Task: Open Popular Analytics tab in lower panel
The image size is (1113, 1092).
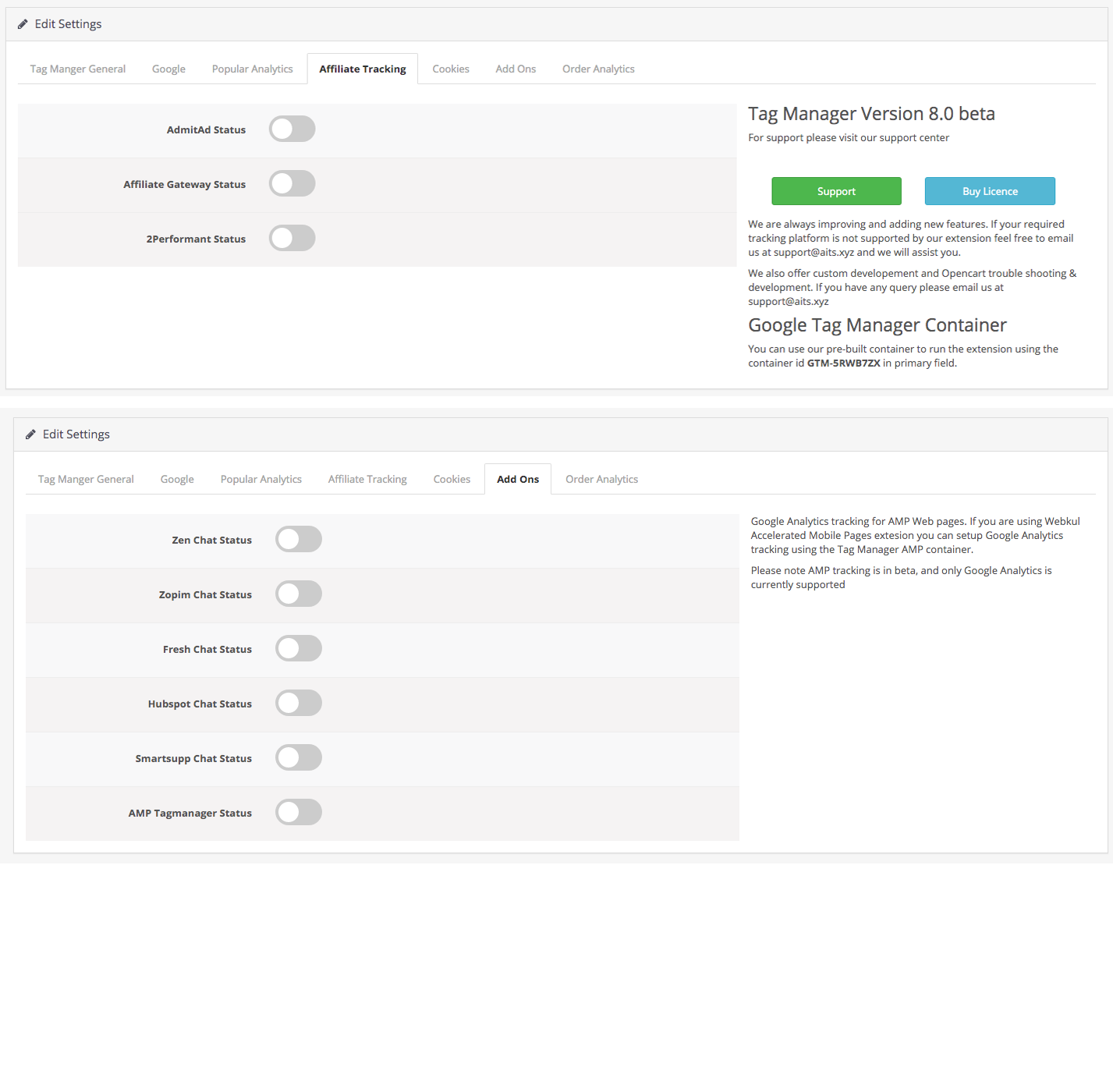Action: 261,479
